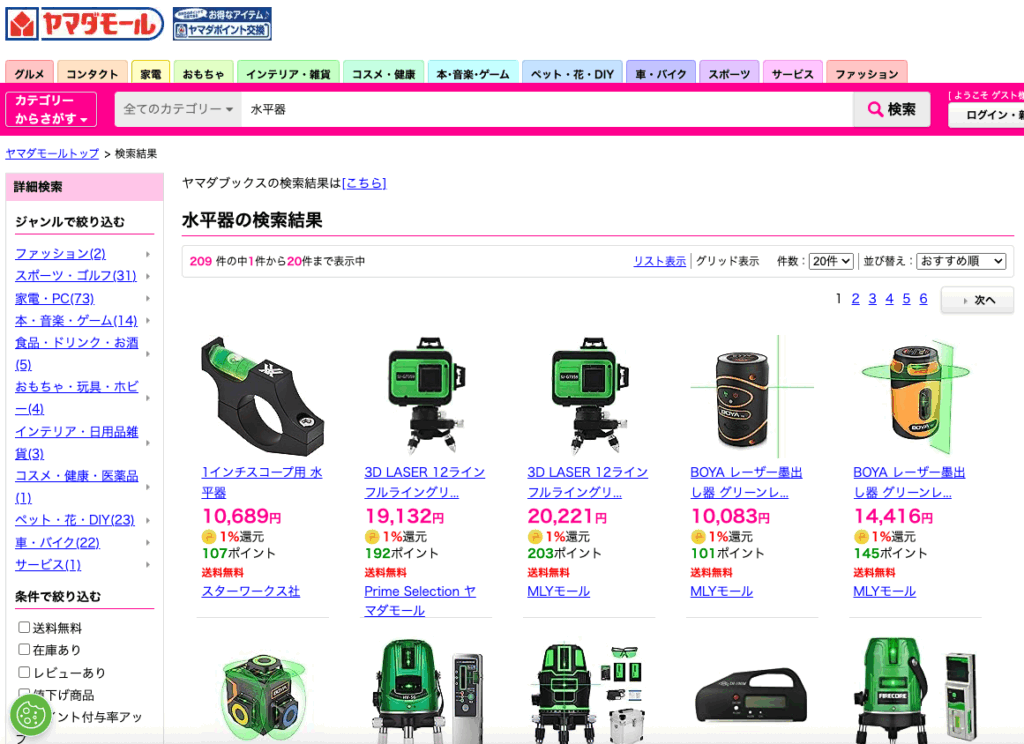Open the 14,416円 BOYA laser product image
The height and width of the screenshot is (744, 1024).
point(914,396)
